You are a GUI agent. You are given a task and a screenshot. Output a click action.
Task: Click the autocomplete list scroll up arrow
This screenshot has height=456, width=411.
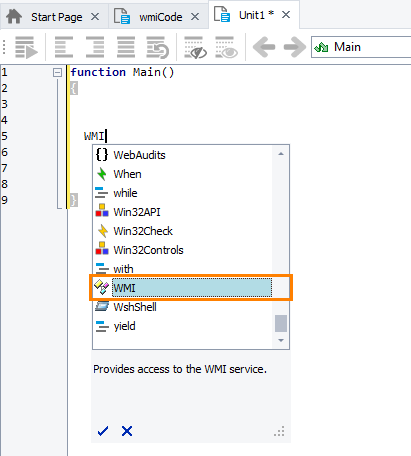281,154
